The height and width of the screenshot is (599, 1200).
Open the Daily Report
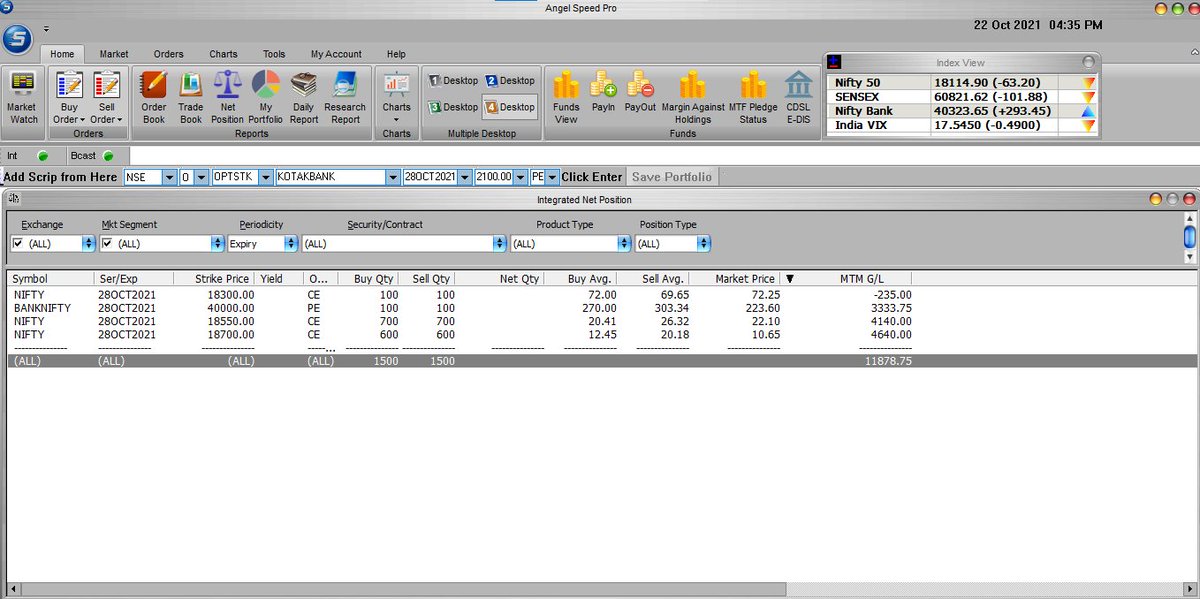pyautogui.click(x=304, y=98)
